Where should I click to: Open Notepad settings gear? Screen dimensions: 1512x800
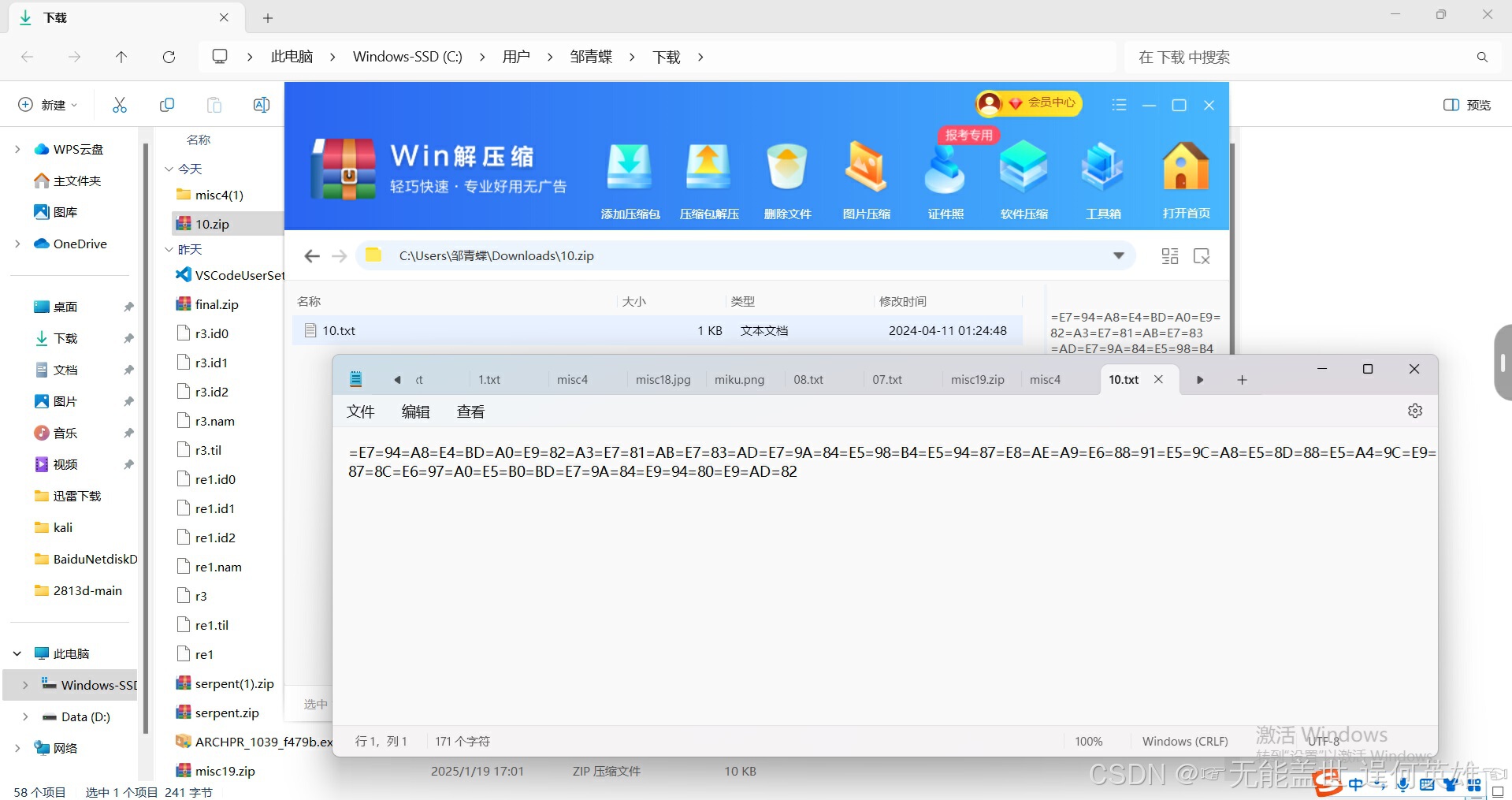tap(1415, 411)
